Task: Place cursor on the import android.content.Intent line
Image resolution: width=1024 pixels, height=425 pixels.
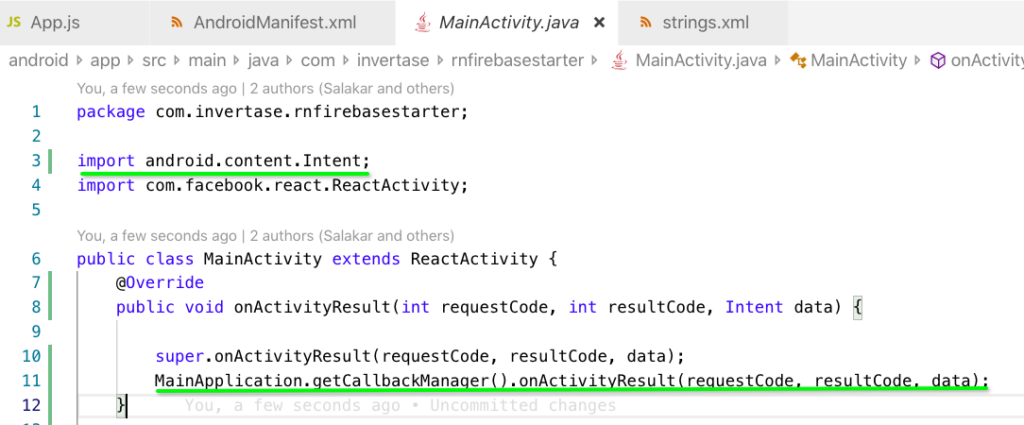Action: pos(223,161)
